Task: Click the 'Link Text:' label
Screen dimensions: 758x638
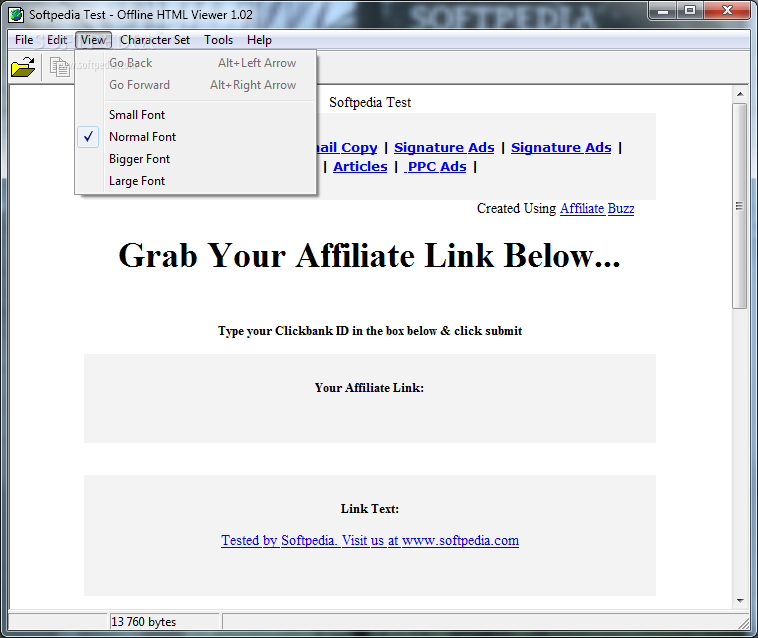Action: pyautogui.click(x=370, y=508)
